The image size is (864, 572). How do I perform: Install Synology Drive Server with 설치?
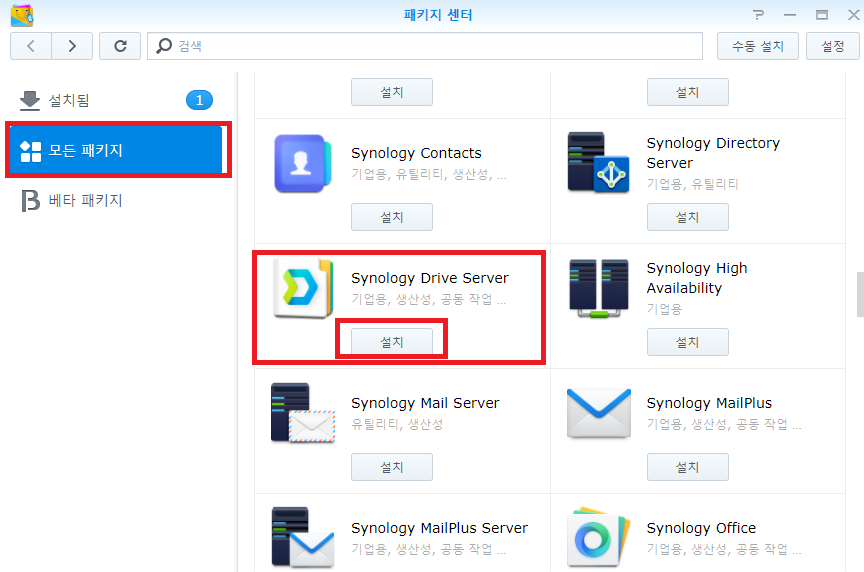click(392, 342)
